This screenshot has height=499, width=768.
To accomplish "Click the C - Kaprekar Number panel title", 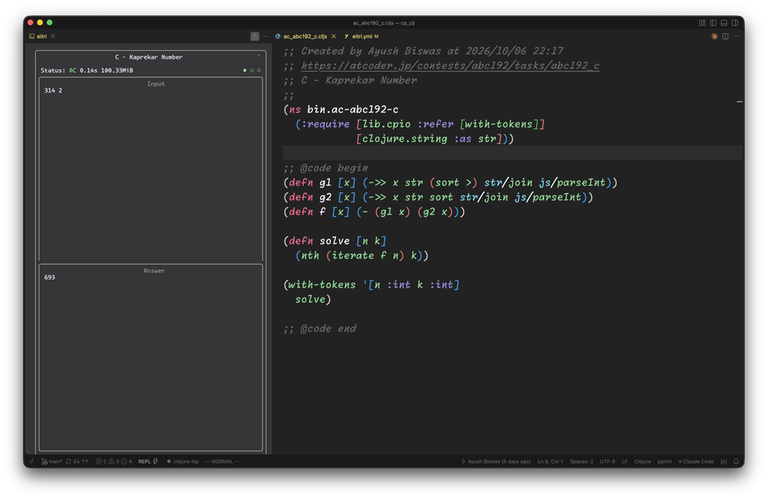I will click(148, 57).
